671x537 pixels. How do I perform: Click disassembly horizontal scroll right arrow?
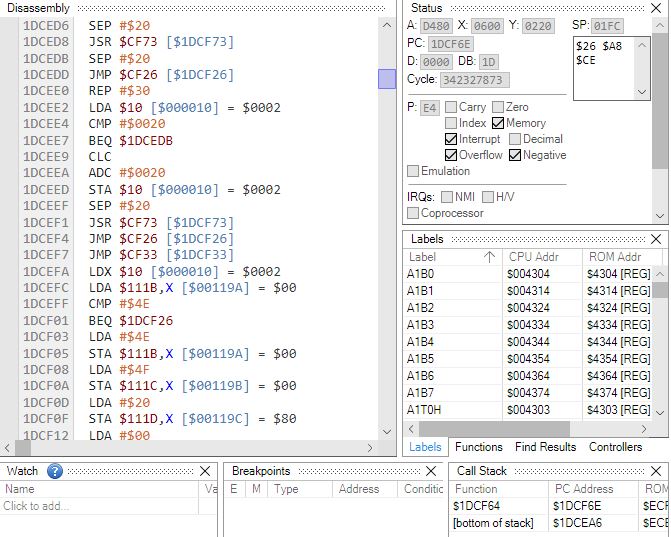click(370, 448)
